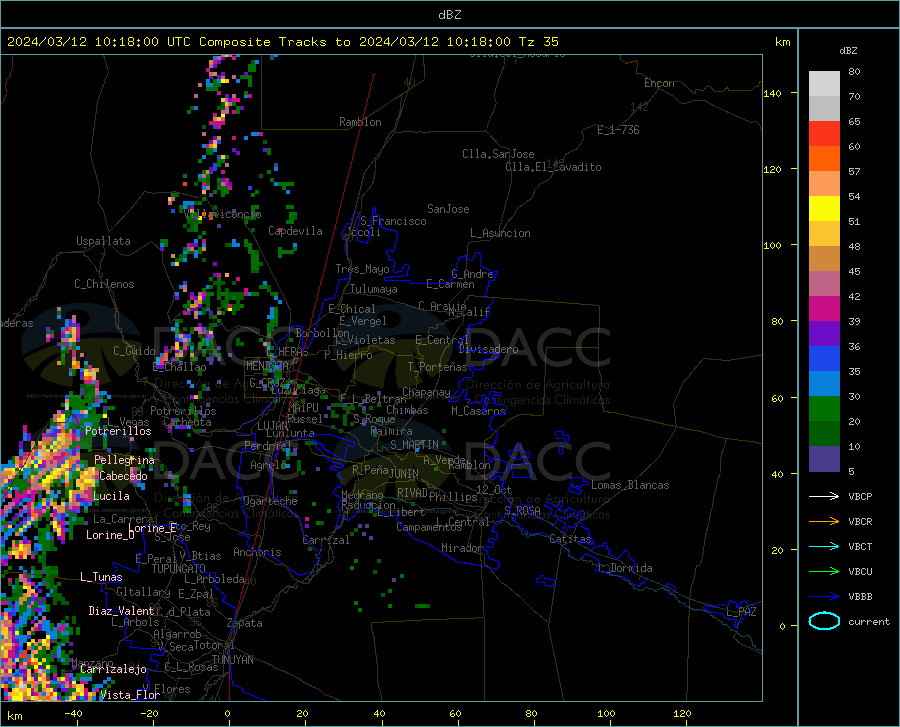Click the green VBCU arrow icon
The width and height of the screenshot is (900, 727).
824,572
